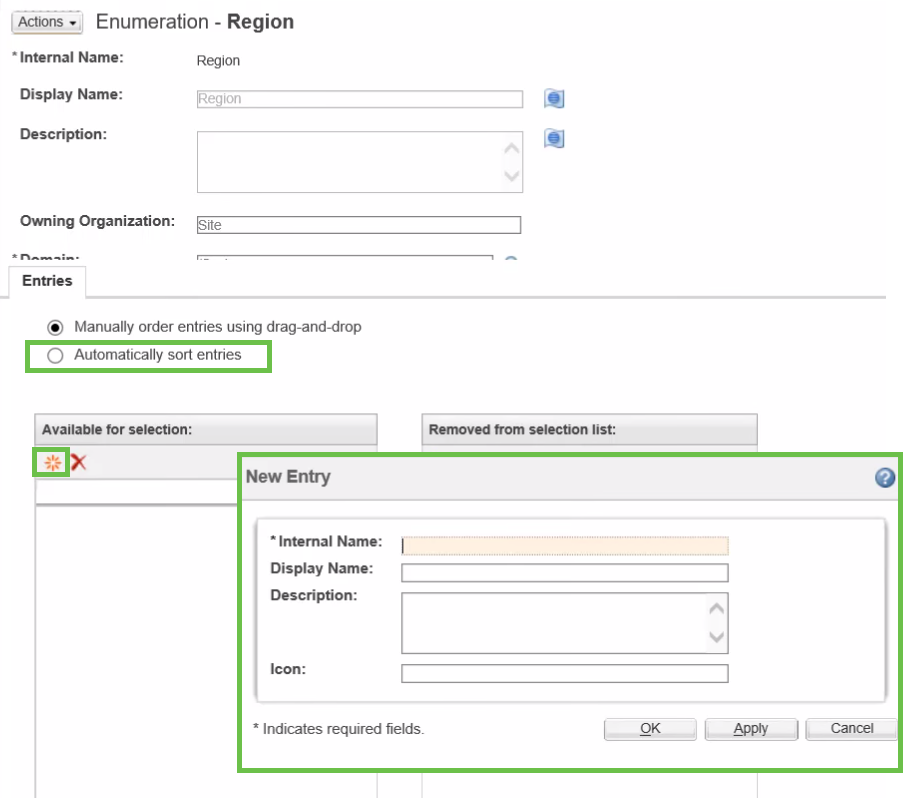The width and height of the screenshot is (903, 798).
Task: Switch to the Entries tab
Action: coord(47,281)
